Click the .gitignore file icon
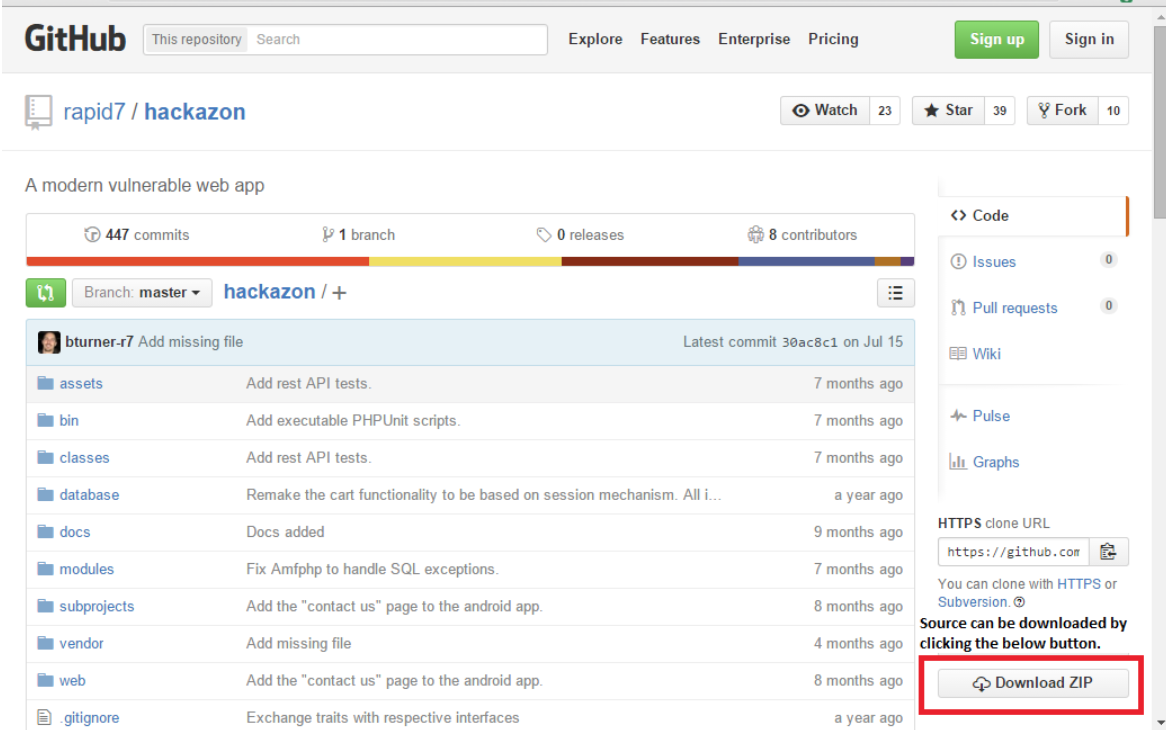 coord(45,717)
